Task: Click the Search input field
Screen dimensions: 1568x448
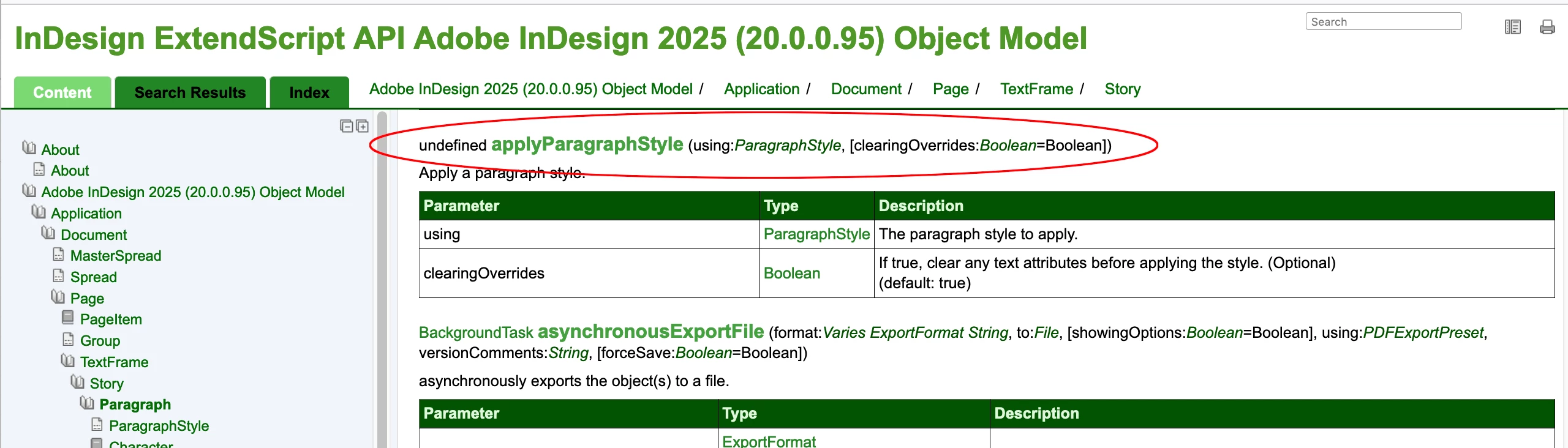Action: tap(1384, 21)
